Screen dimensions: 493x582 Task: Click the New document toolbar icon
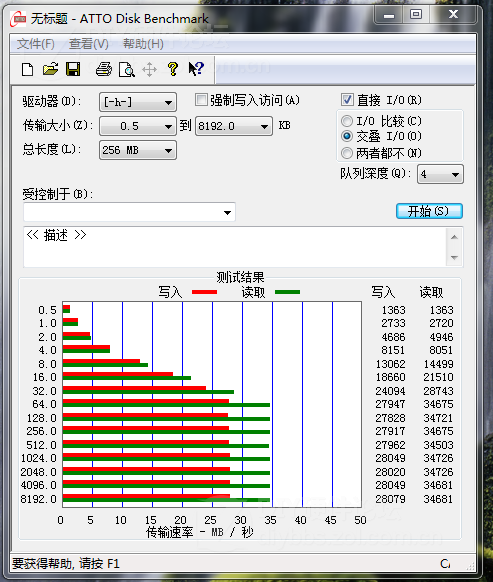coord(27,69)
